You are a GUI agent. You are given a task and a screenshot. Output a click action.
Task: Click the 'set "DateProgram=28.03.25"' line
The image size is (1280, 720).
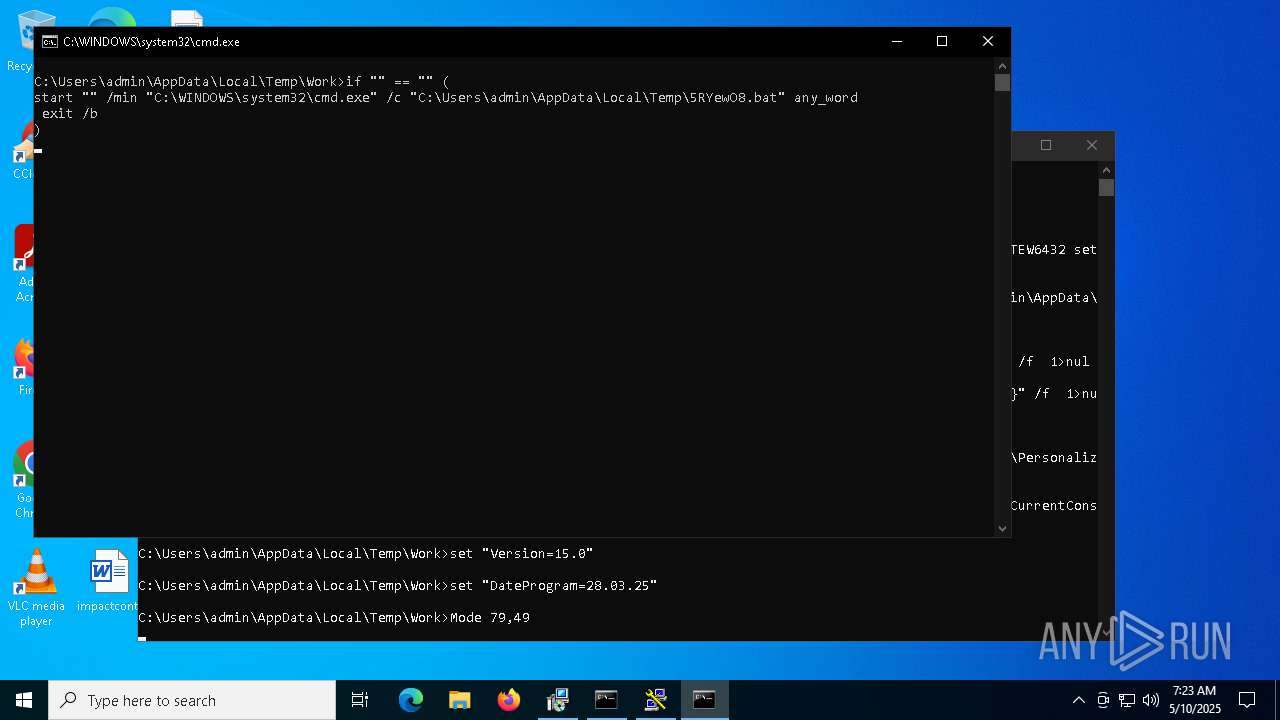coord(554,586)
